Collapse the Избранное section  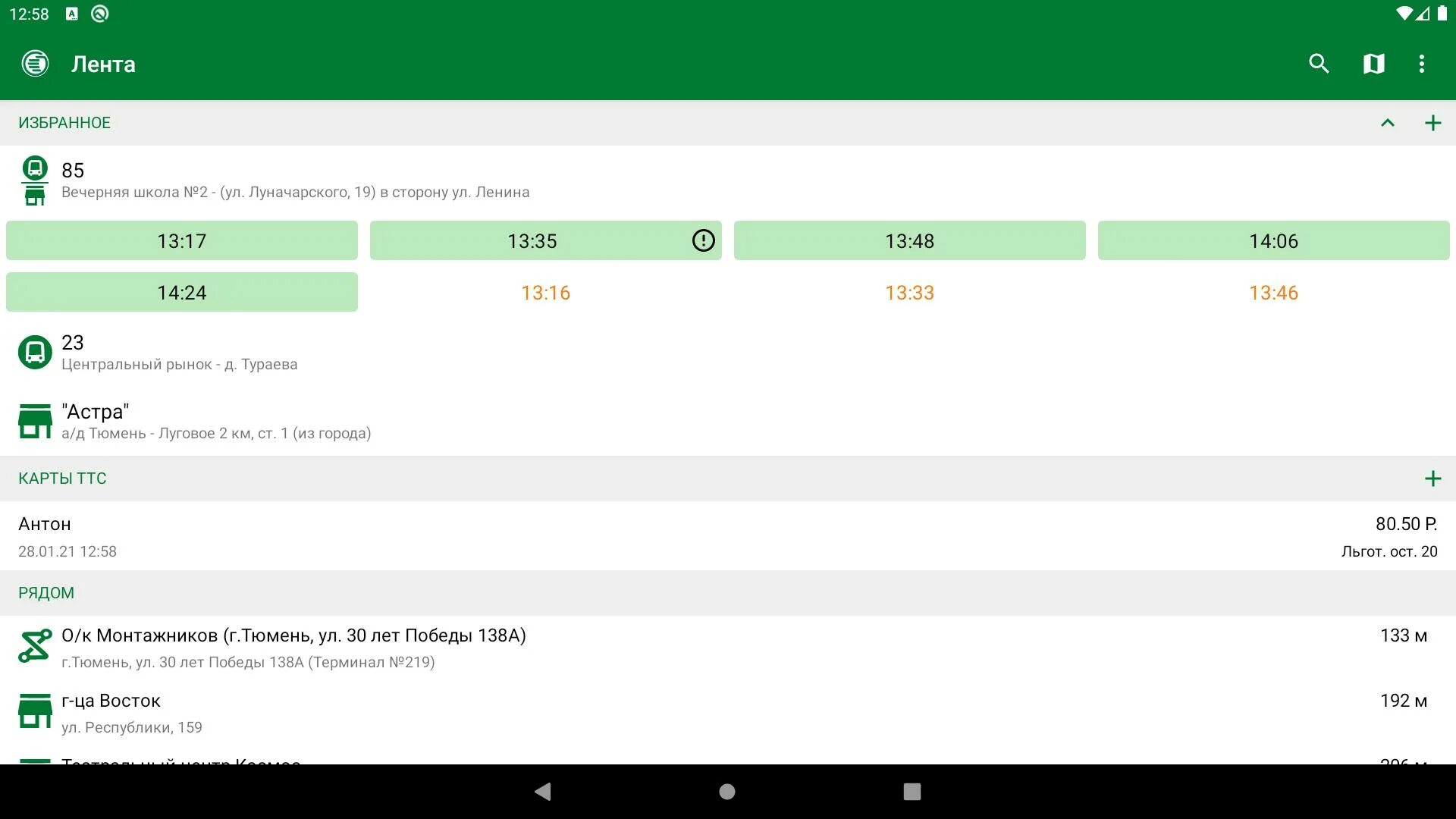(1387, 123)
